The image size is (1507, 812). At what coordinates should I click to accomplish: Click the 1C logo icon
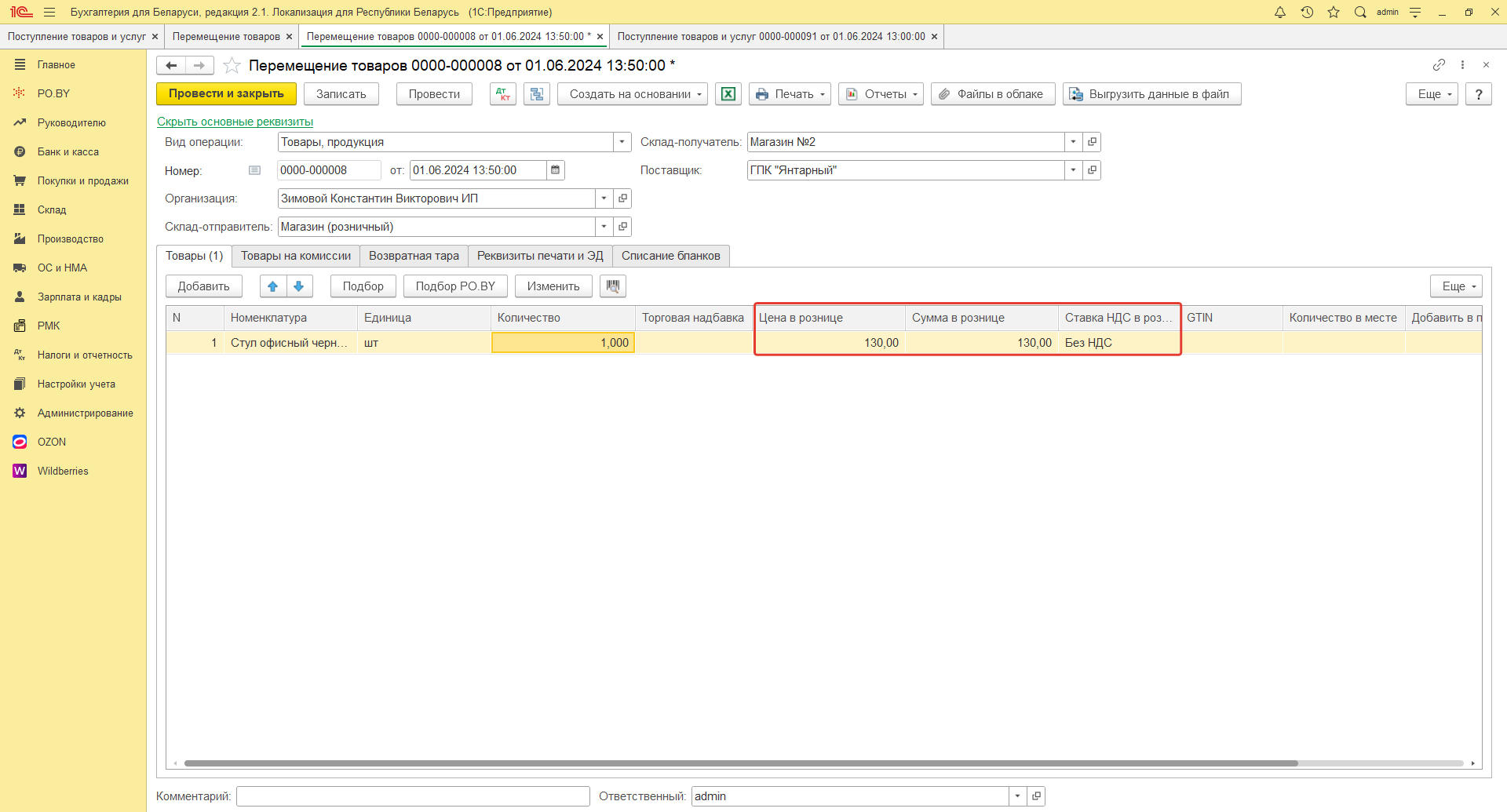(21, 12)
